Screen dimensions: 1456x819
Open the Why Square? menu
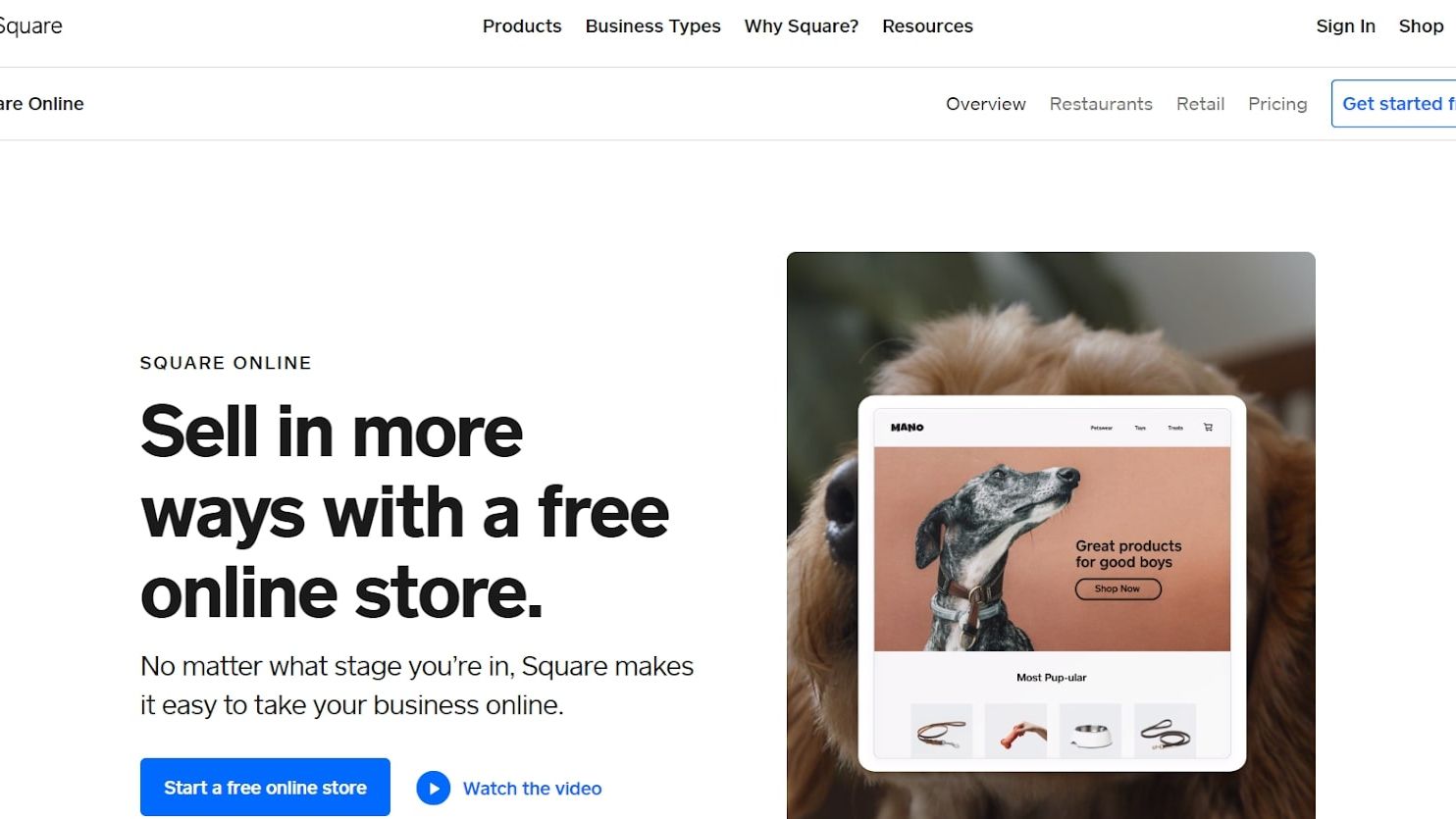click(x=802, y=26)
